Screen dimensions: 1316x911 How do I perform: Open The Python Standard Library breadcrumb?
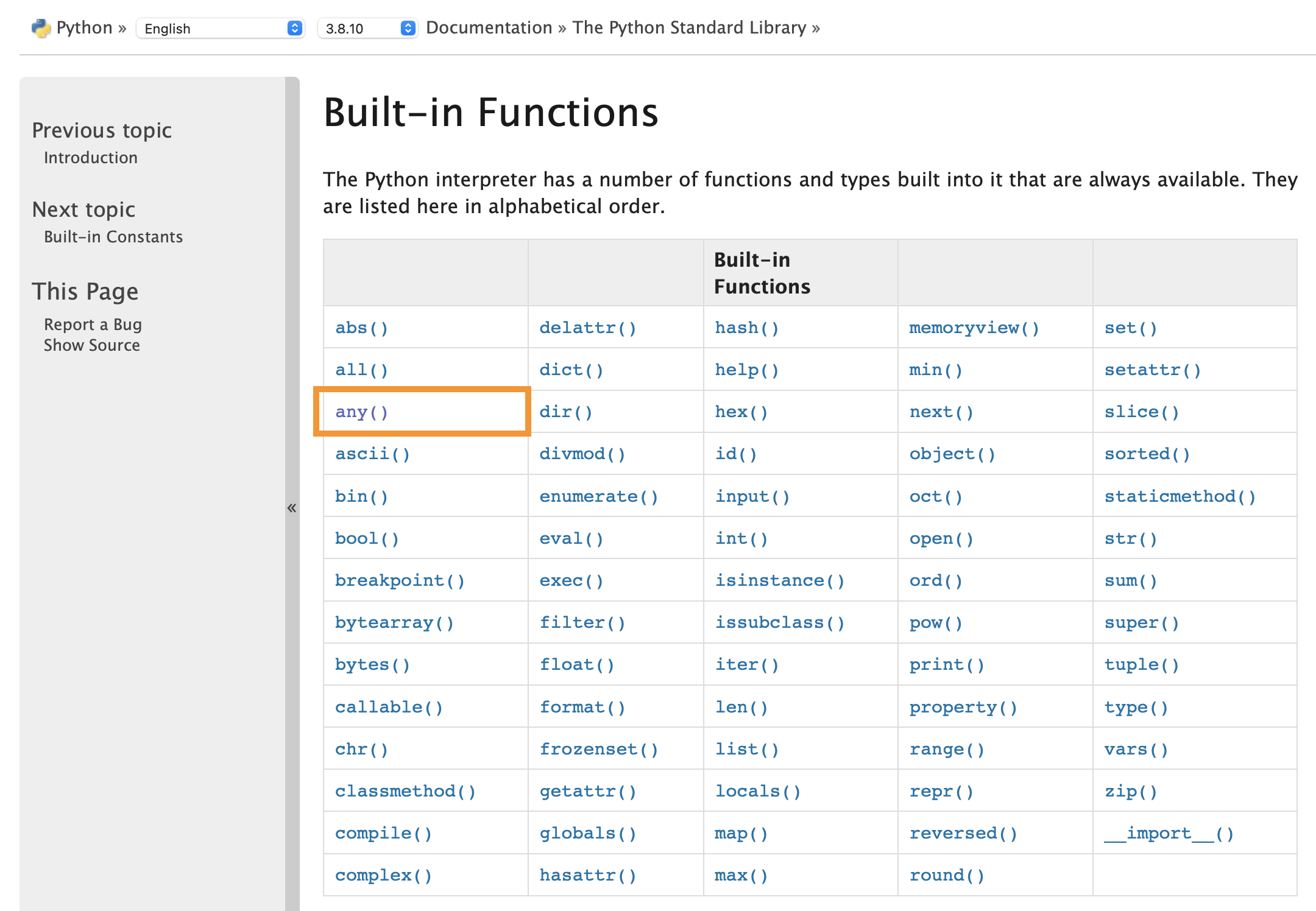pos(689,28)
